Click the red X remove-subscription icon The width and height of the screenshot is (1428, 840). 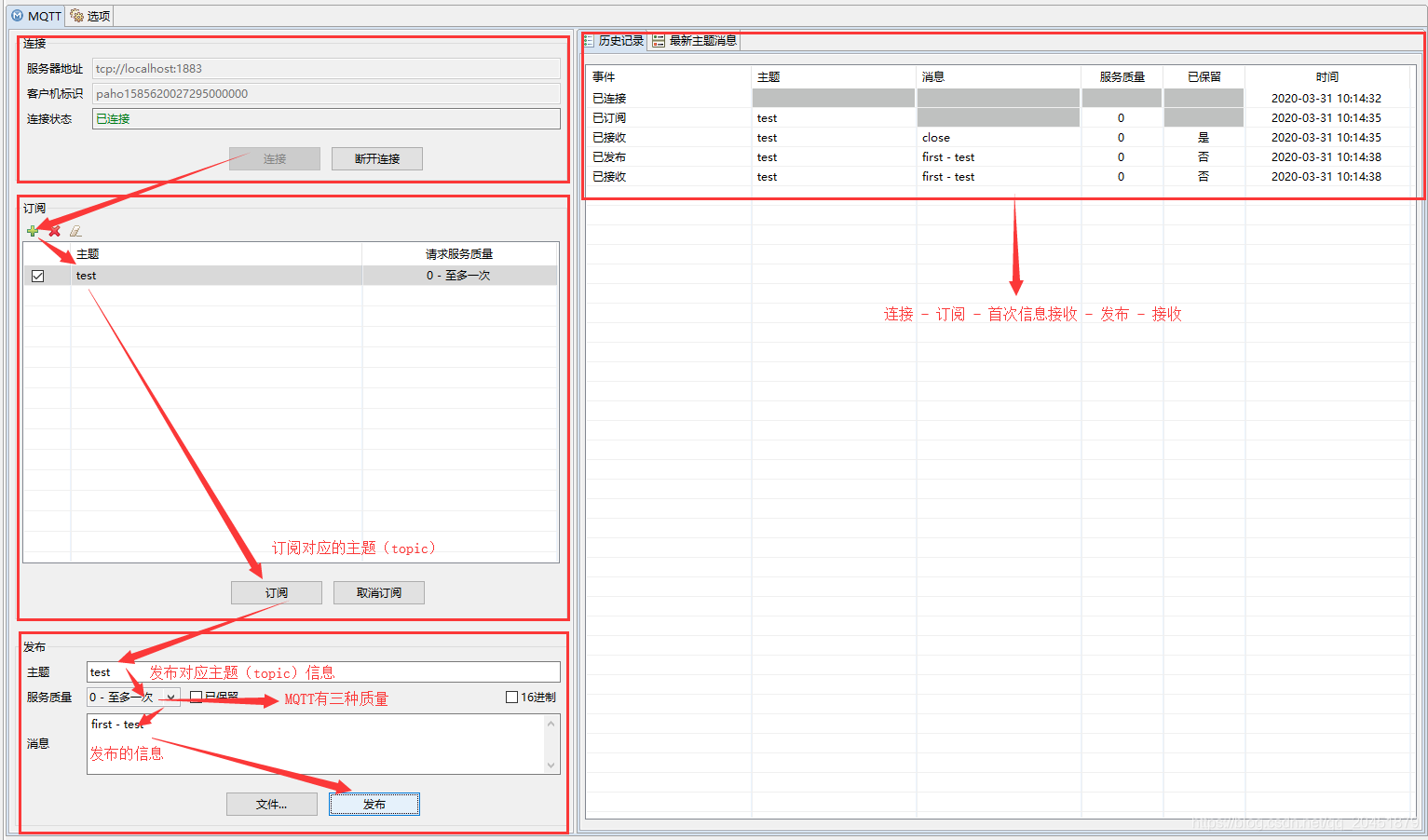point(55,231)
